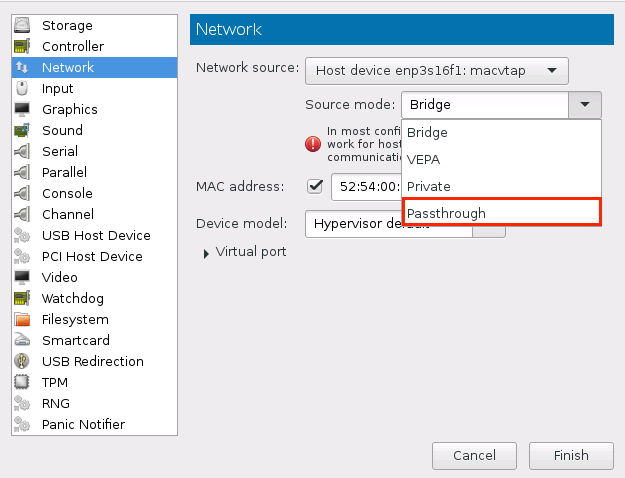Expand the Virtual port section
Viewport: 625px width, 478px height.
207,253
